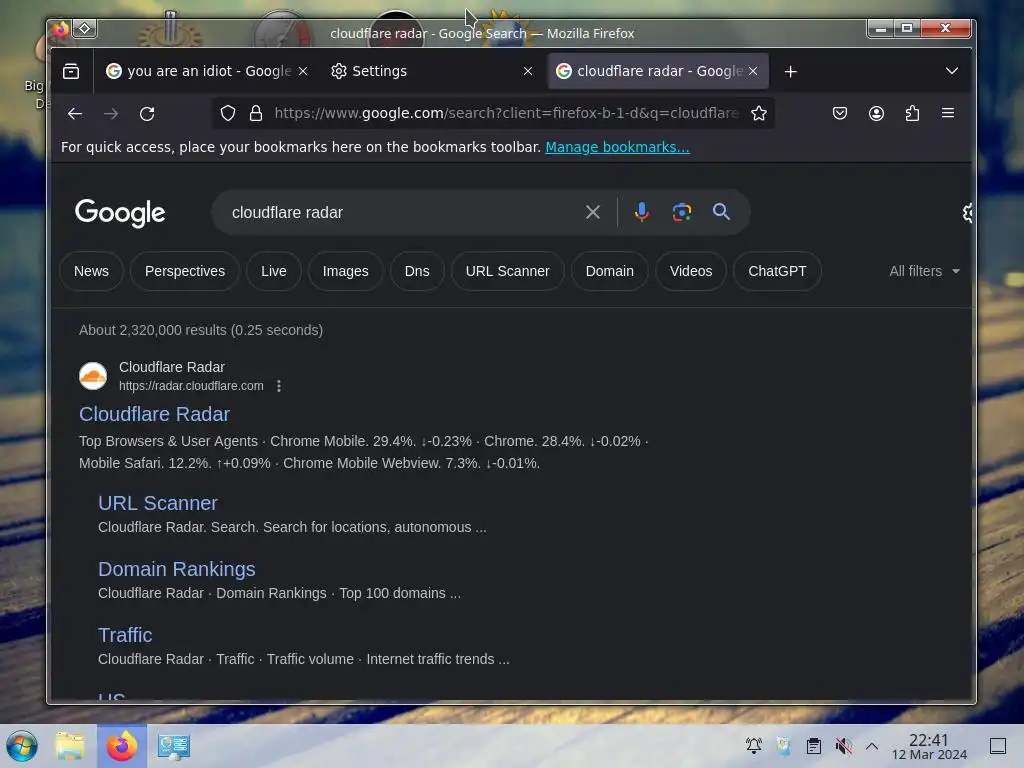
Task: Open the notifications bell in tray
Action: pos(754,746)
